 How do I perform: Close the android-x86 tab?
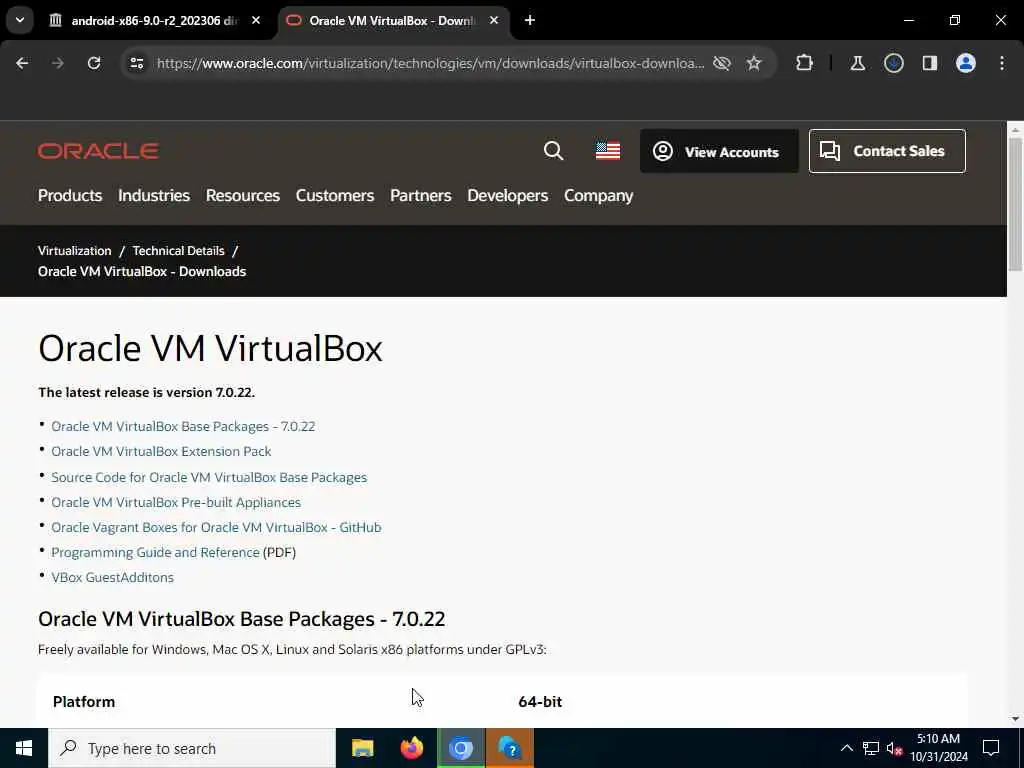pyautogui.click(x=256, y=20)
